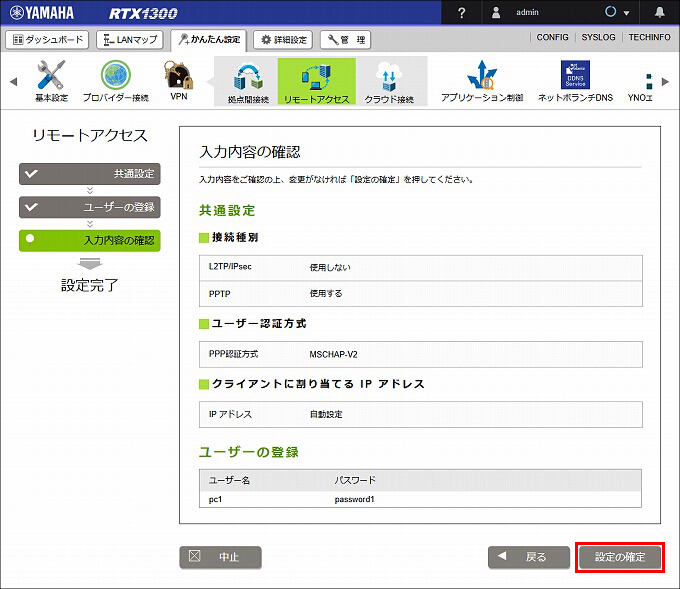
Task: Click the パスワード column header
Action: pyautogui.click(x=355, y=480)
